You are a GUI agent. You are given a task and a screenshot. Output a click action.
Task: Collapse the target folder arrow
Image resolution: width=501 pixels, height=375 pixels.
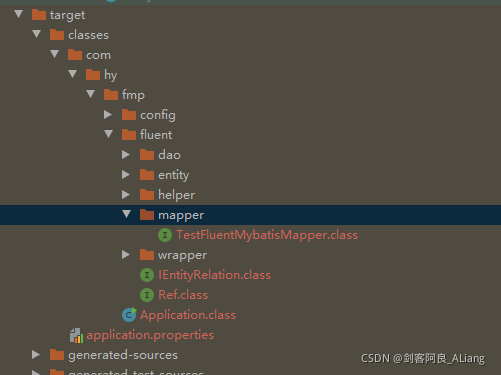pos(19,14)
